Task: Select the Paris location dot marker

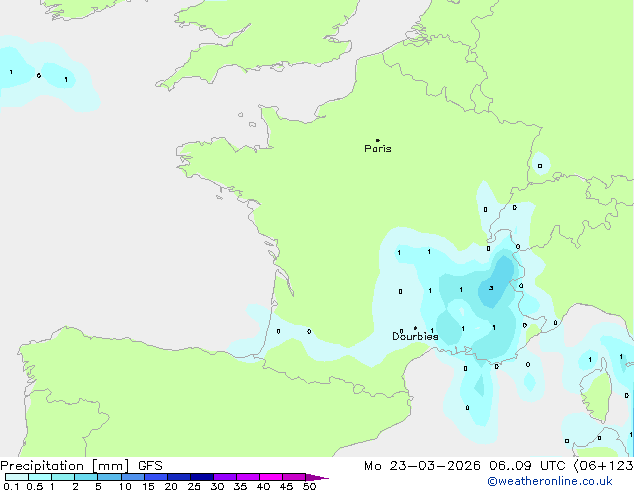Action: [x=378, y=140]
